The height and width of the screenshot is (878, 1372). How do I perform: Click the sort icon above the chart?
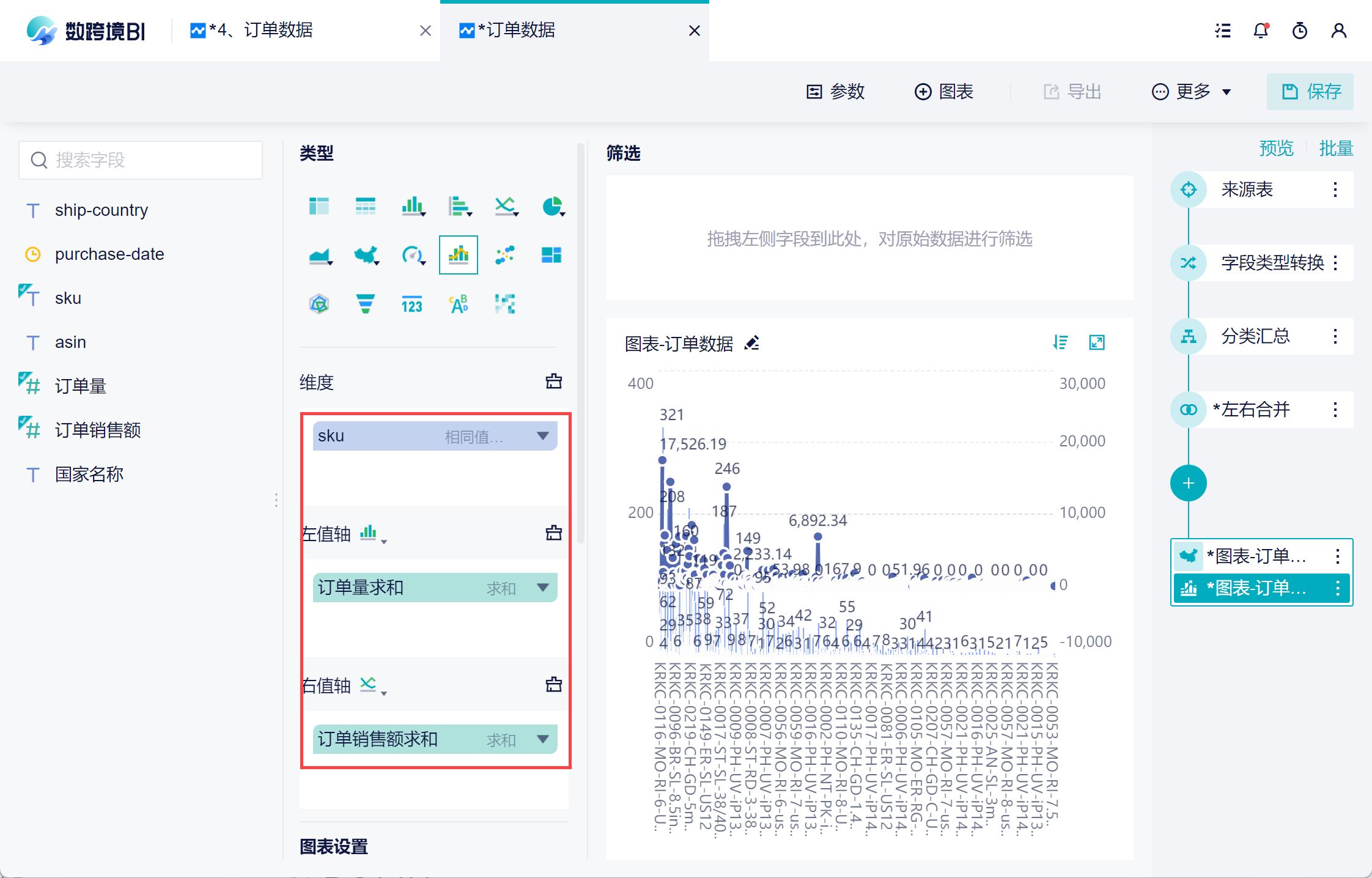pyautogui.click(x=1060, y=342)
